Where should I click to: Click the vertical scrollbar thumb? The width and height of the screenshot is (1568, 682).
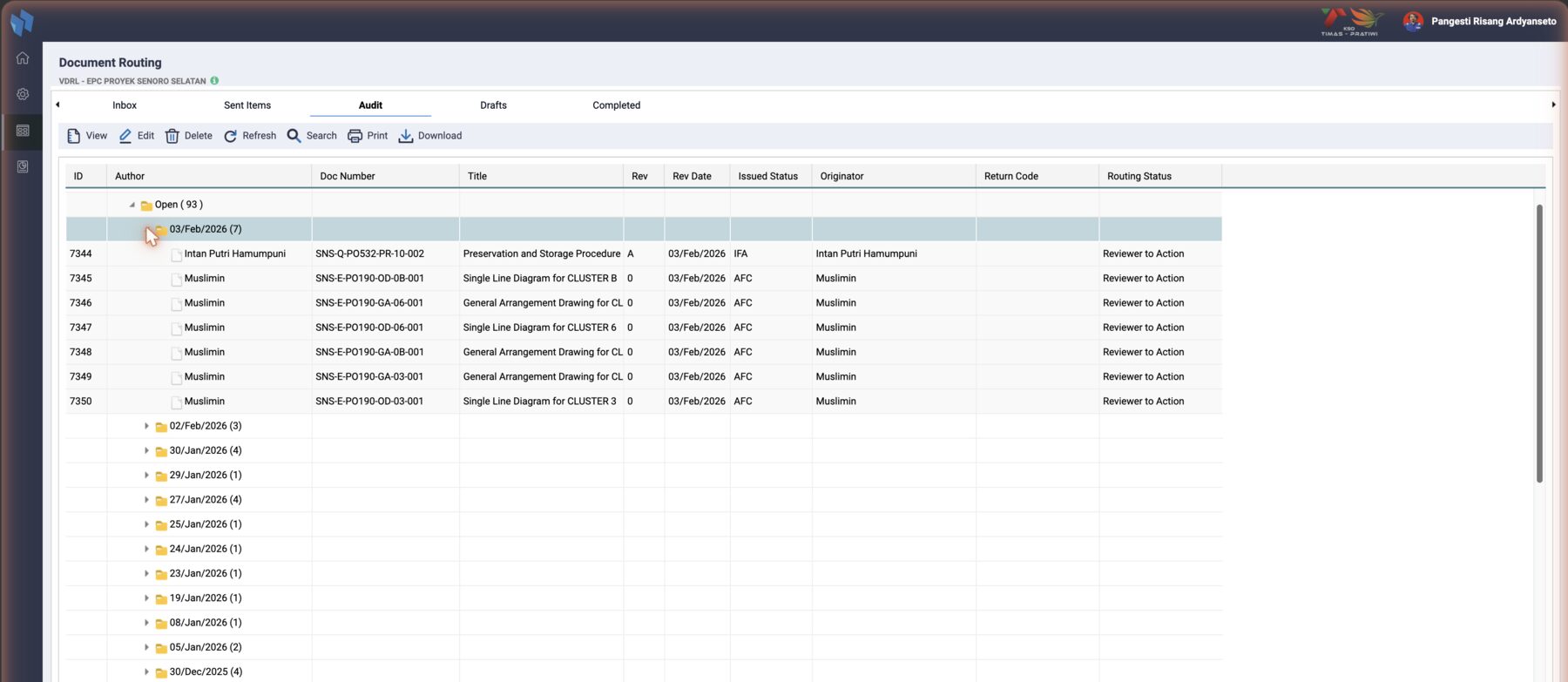1539,343
